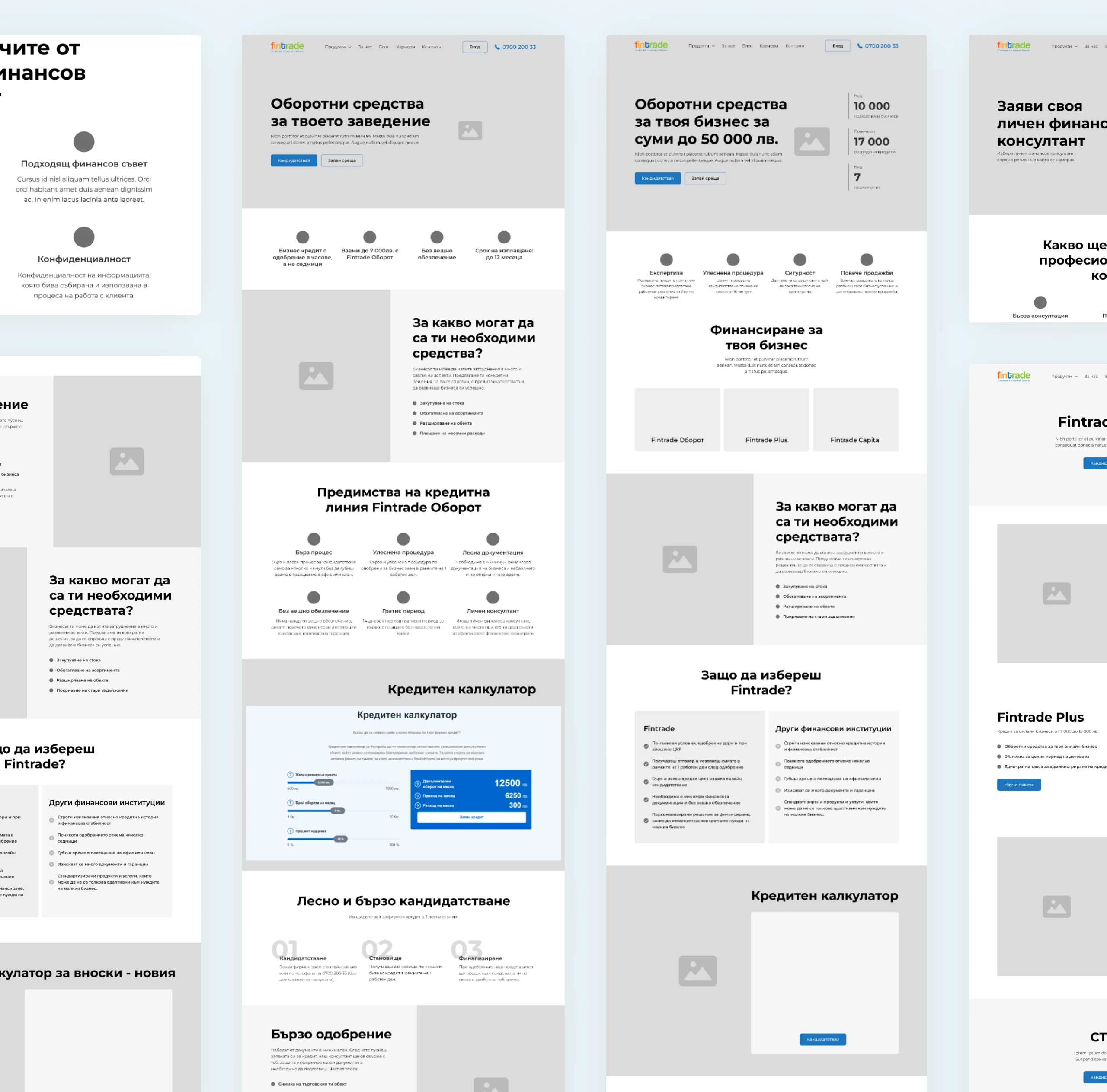This screenshot has height=1092, width=1107.
Task: Click phone number 0700 200 33 on заведение page
Action: coord(519,47)
